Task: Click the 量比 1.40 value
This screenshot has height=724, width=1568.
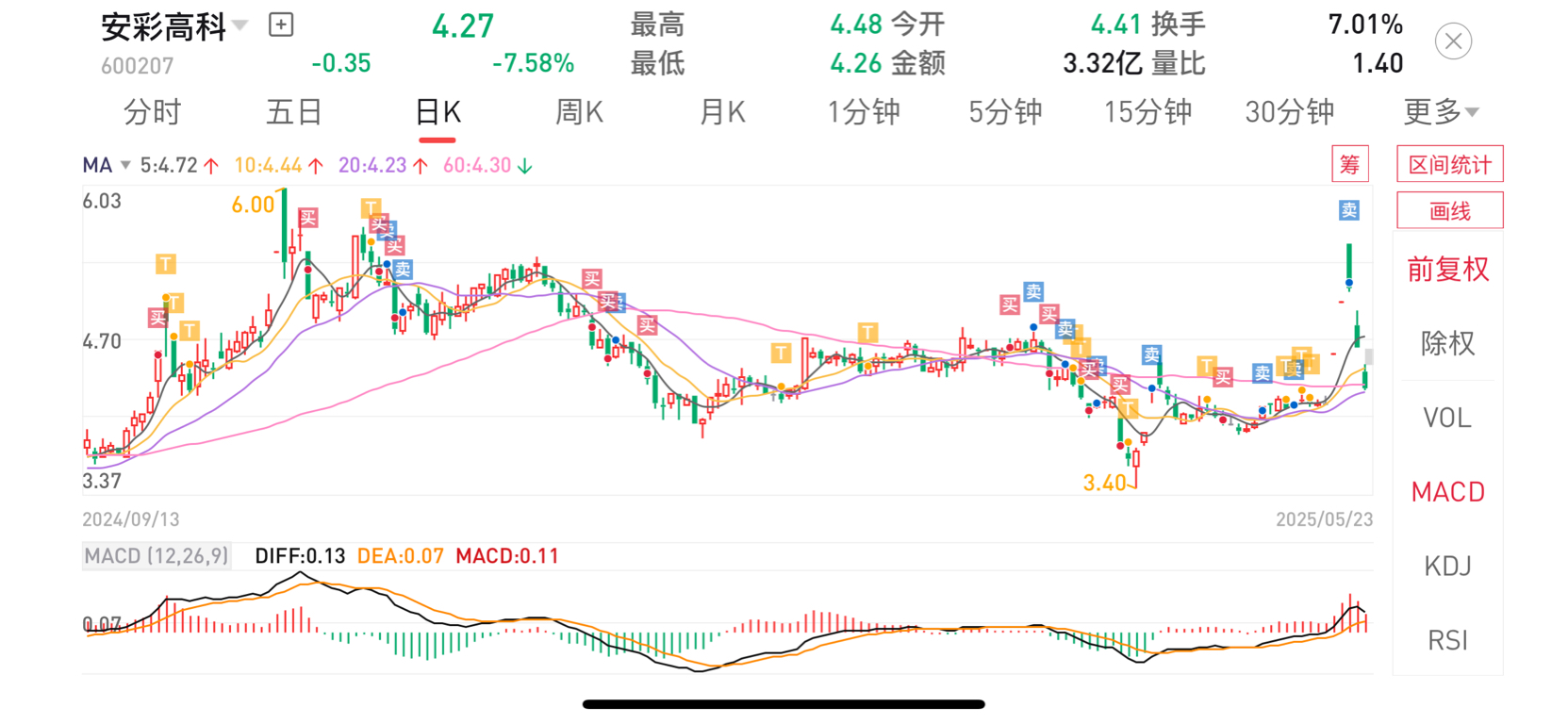Action: tap(1378, 63)
